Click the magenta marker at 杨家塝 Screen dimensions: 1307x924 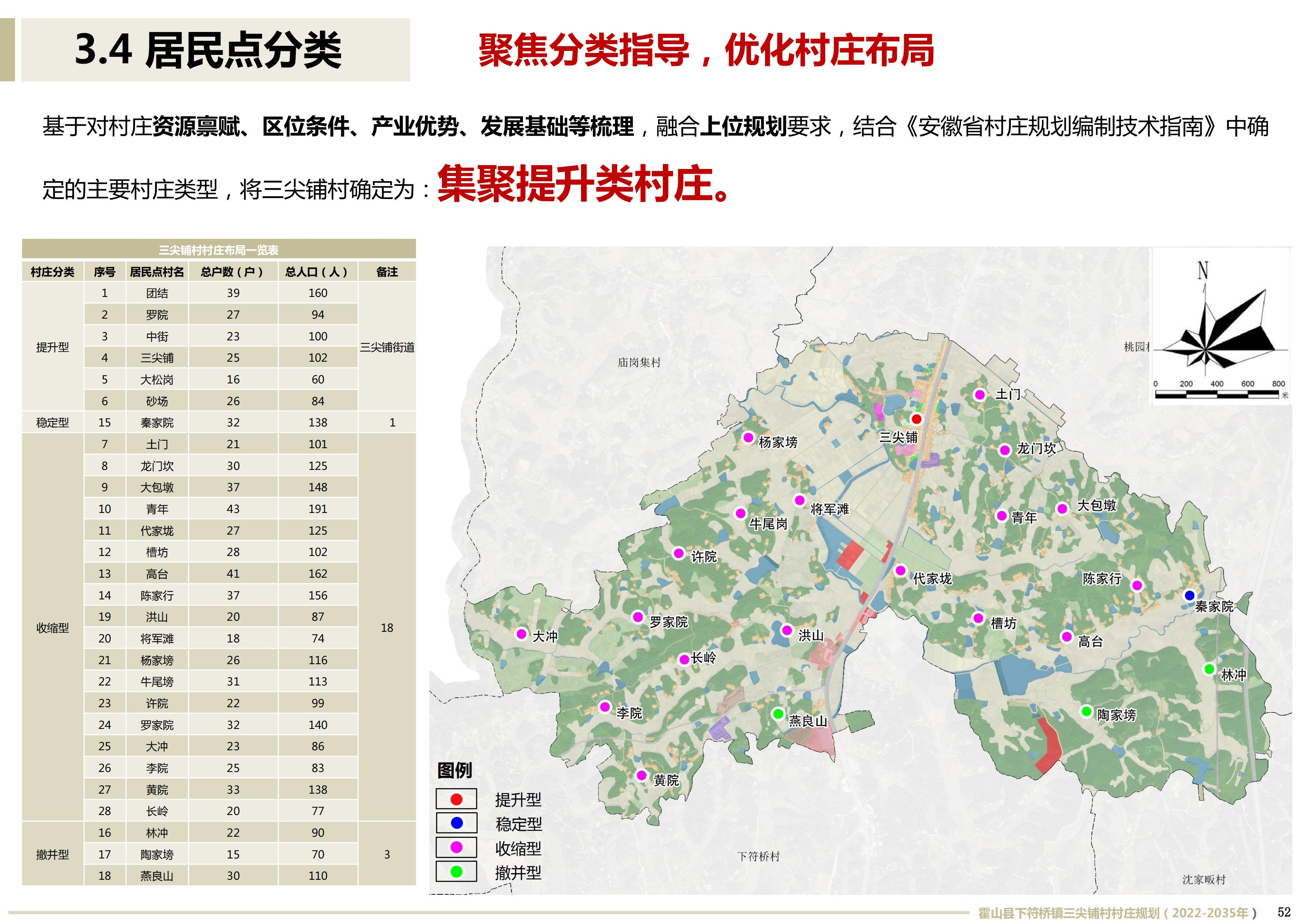coord(748,438)
